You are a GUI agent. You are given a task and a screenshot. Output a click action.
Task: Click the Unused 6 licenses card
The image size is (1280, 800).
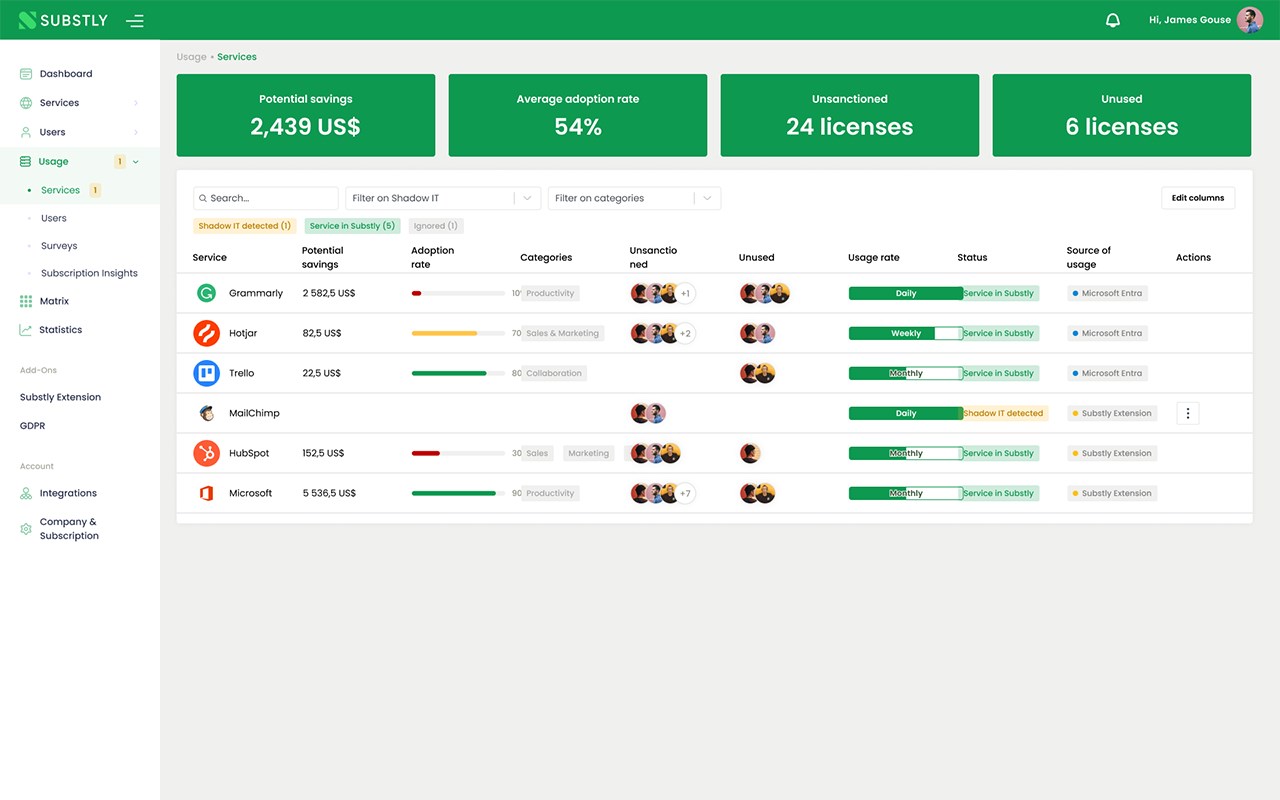coord(1122,115)
